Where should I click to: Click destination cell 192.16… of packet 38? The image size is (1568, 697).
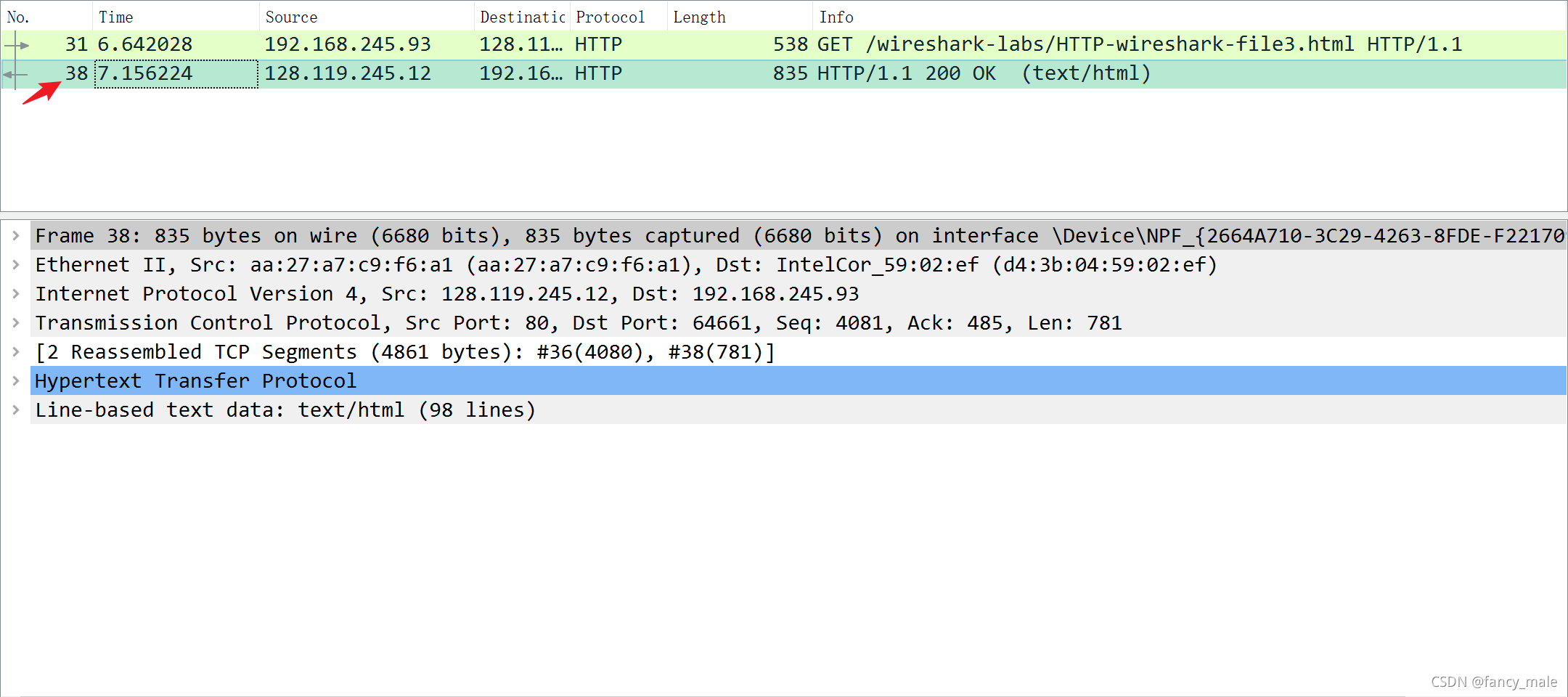(x=521, y=74)
